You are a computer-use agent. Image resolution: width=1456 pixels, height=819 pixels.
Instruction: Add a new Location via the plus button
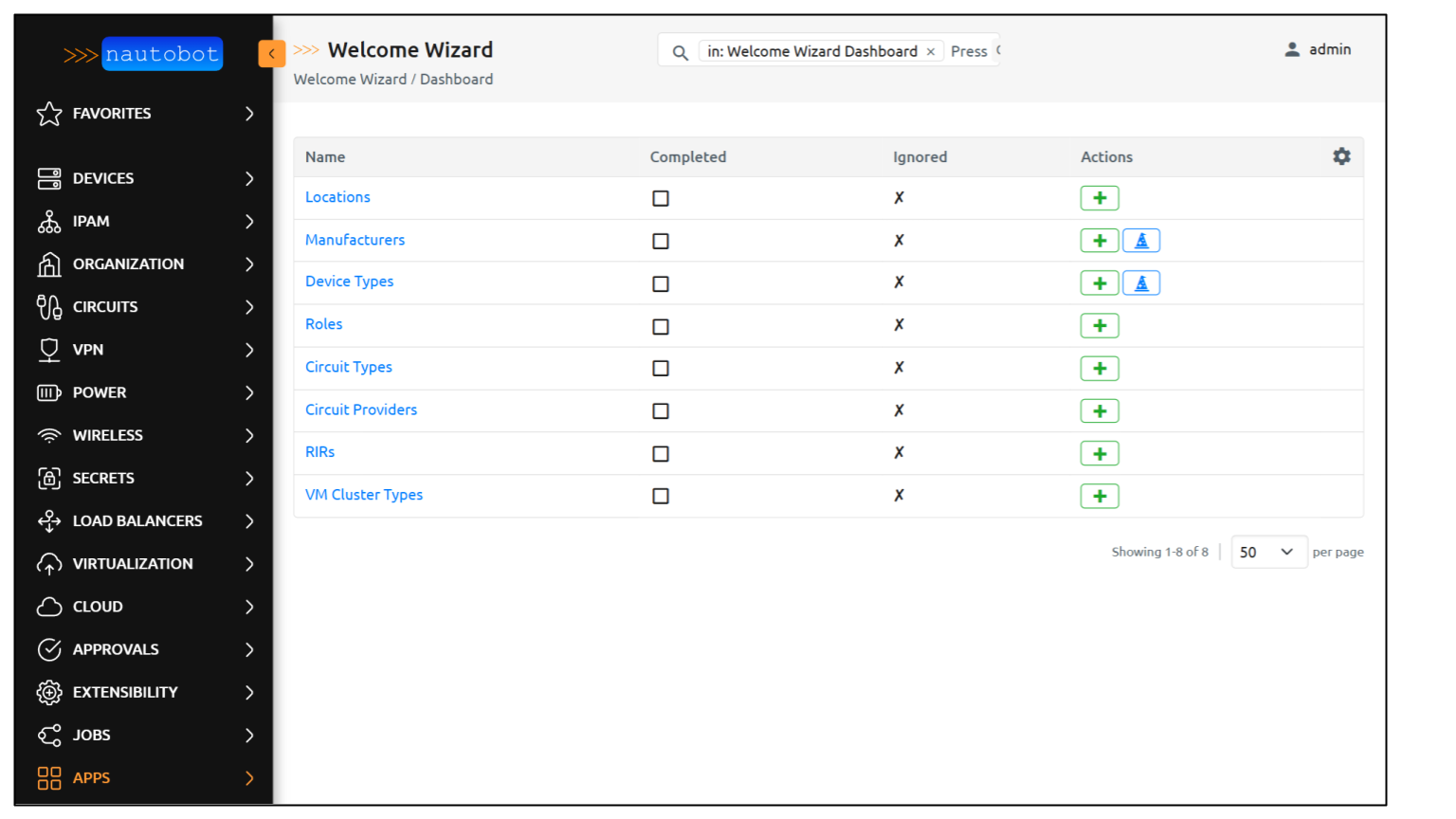(1099, 197)
